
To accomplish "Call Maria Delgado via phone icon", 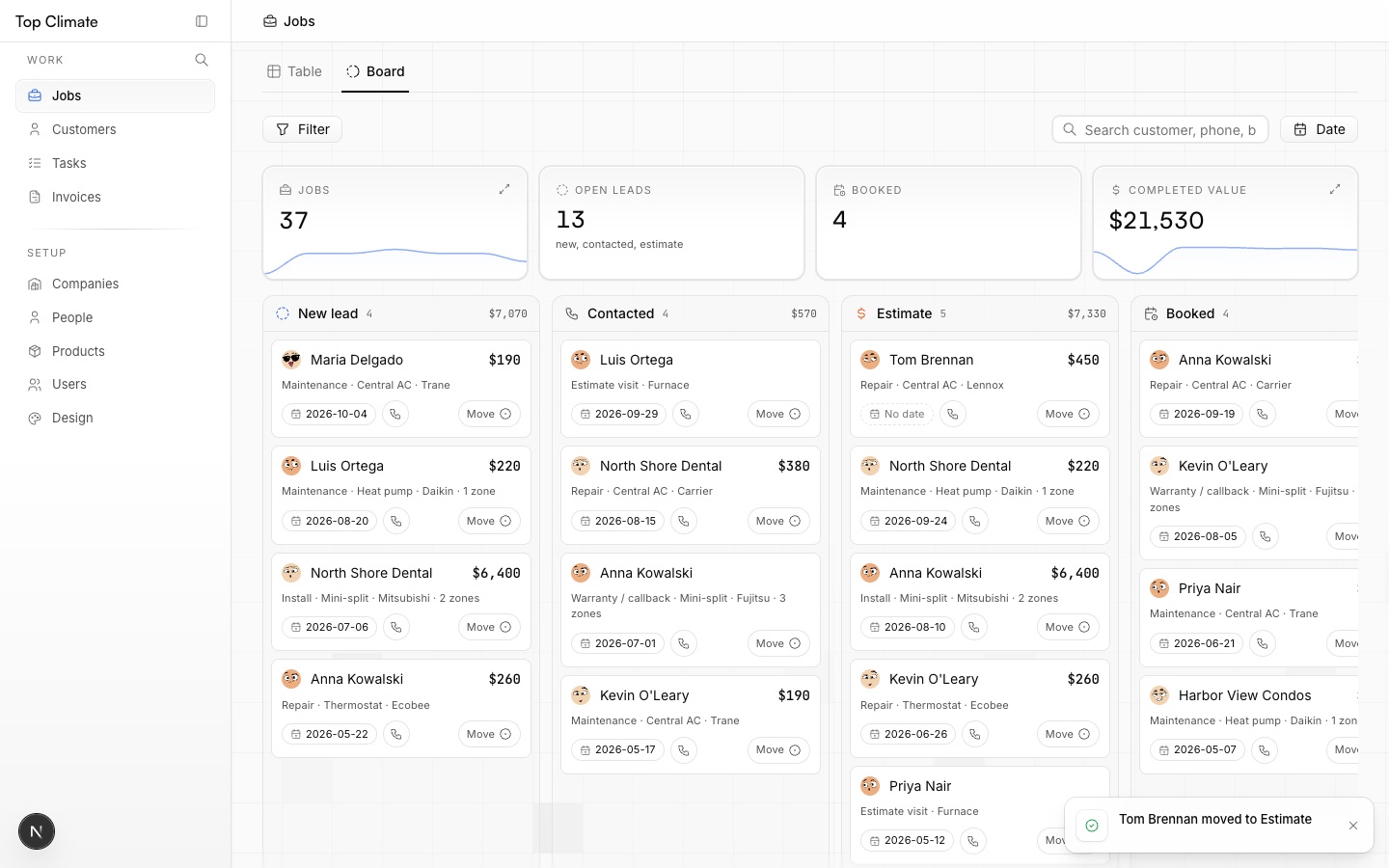I will [395, 414].
